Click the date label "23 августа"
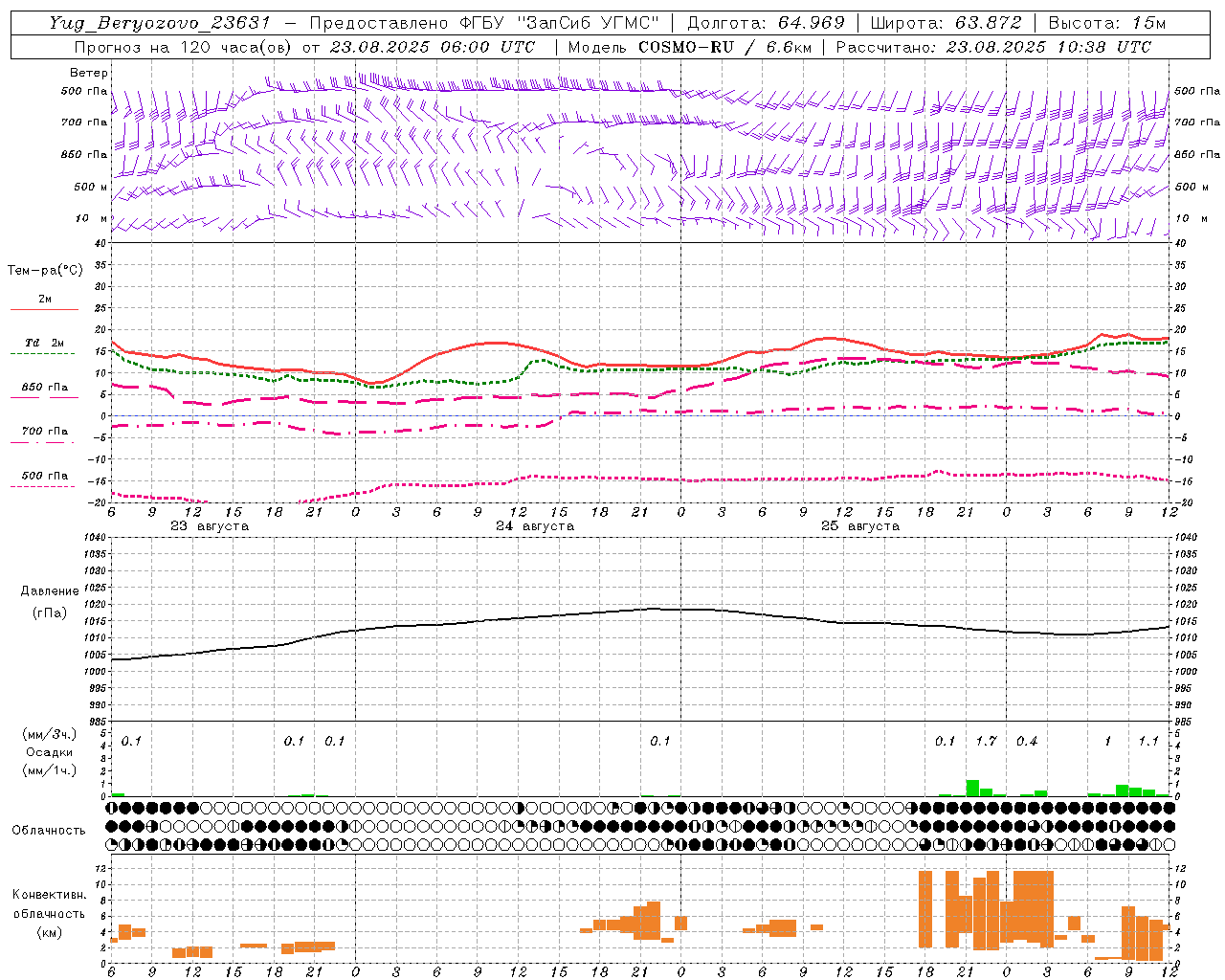The image size is (1225, 980). pyautogui.click(x=210, y=526)
